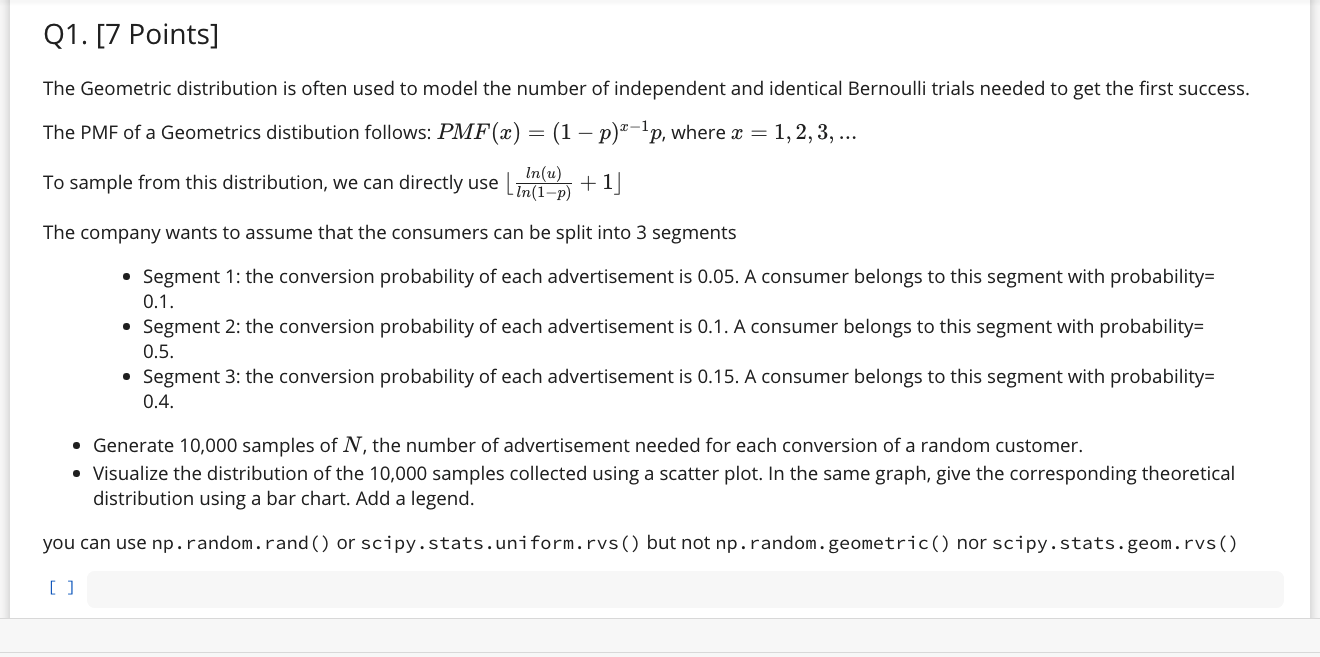The width and height of the screenshot is (1320, 657).
Task: Select the markdown cell describing the Geometric distribution
Action: click(x=645, y=88)
